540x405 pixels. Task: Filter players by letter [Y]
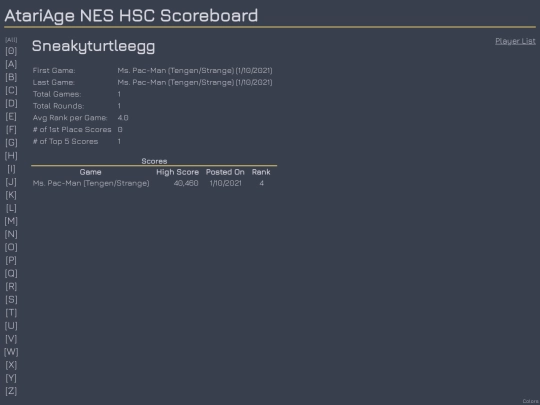point(11,378)
